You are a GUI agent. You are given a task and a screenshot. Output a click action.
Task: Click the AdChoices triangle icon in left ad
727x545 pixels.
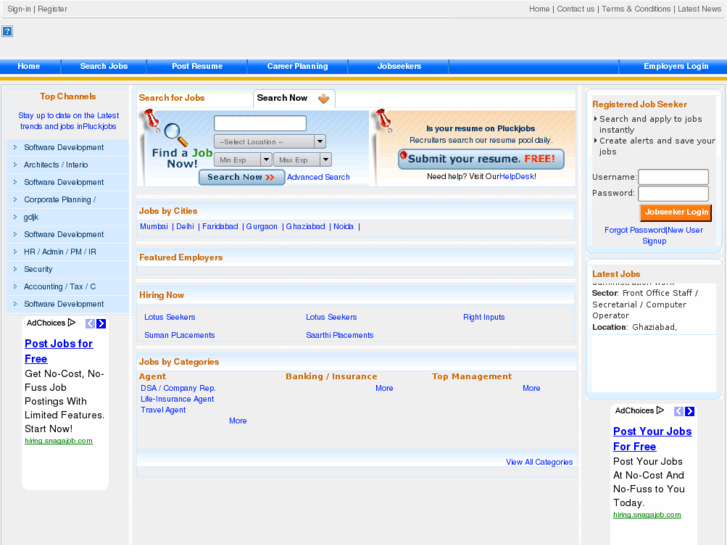[x=71, y=322]
